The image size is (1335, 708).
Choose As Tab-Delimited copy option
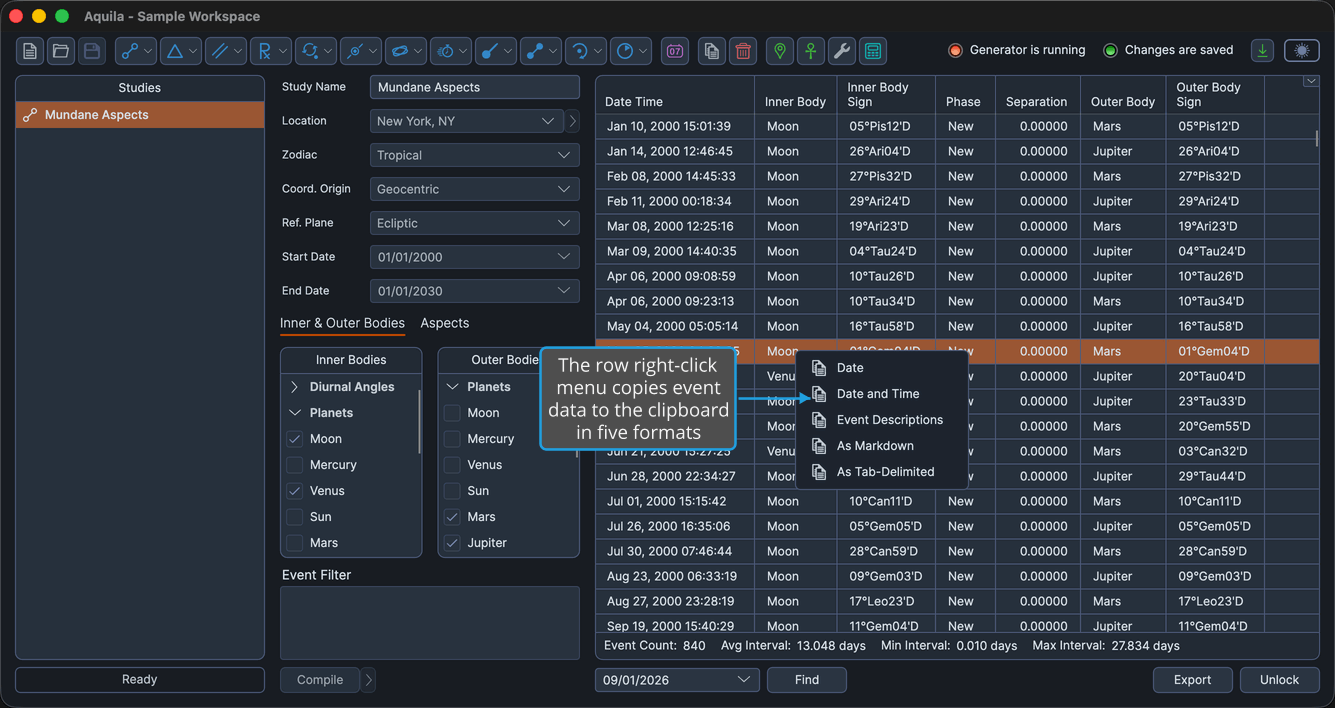[881, 472]
